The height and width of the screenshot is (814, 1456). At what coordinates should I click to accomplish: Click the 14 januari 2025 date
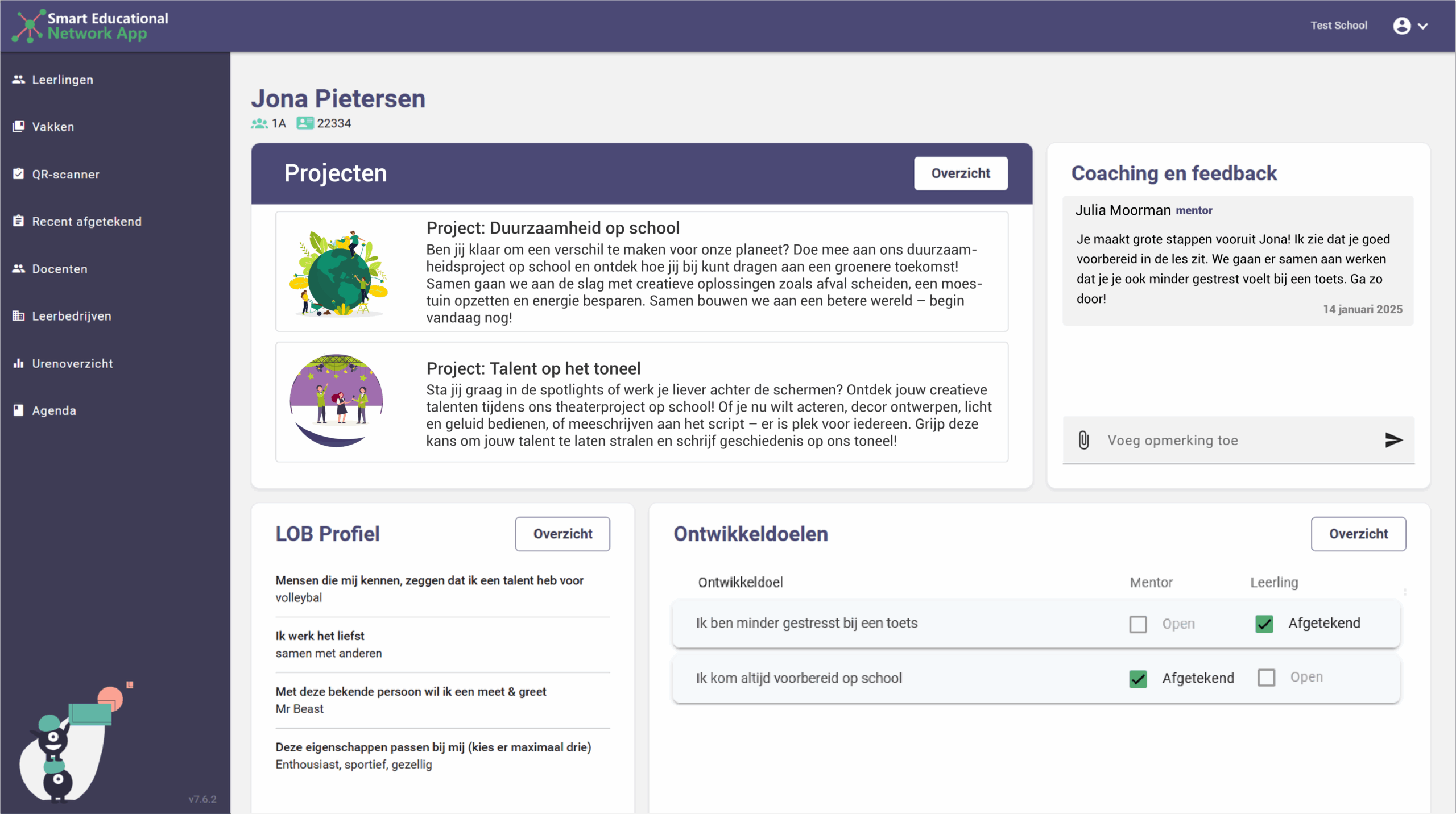1362,309
